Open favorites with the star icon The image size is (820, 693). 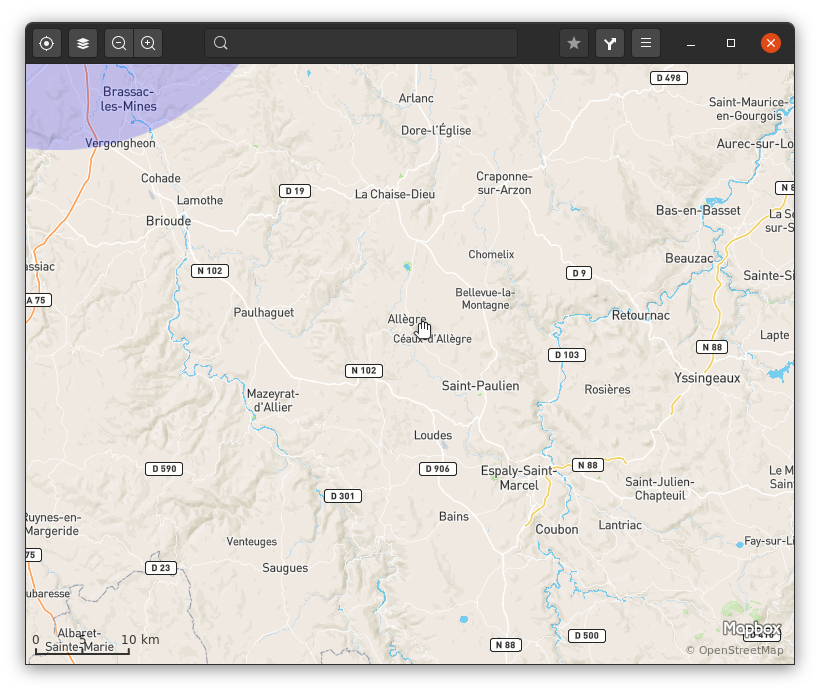point(574,43)
